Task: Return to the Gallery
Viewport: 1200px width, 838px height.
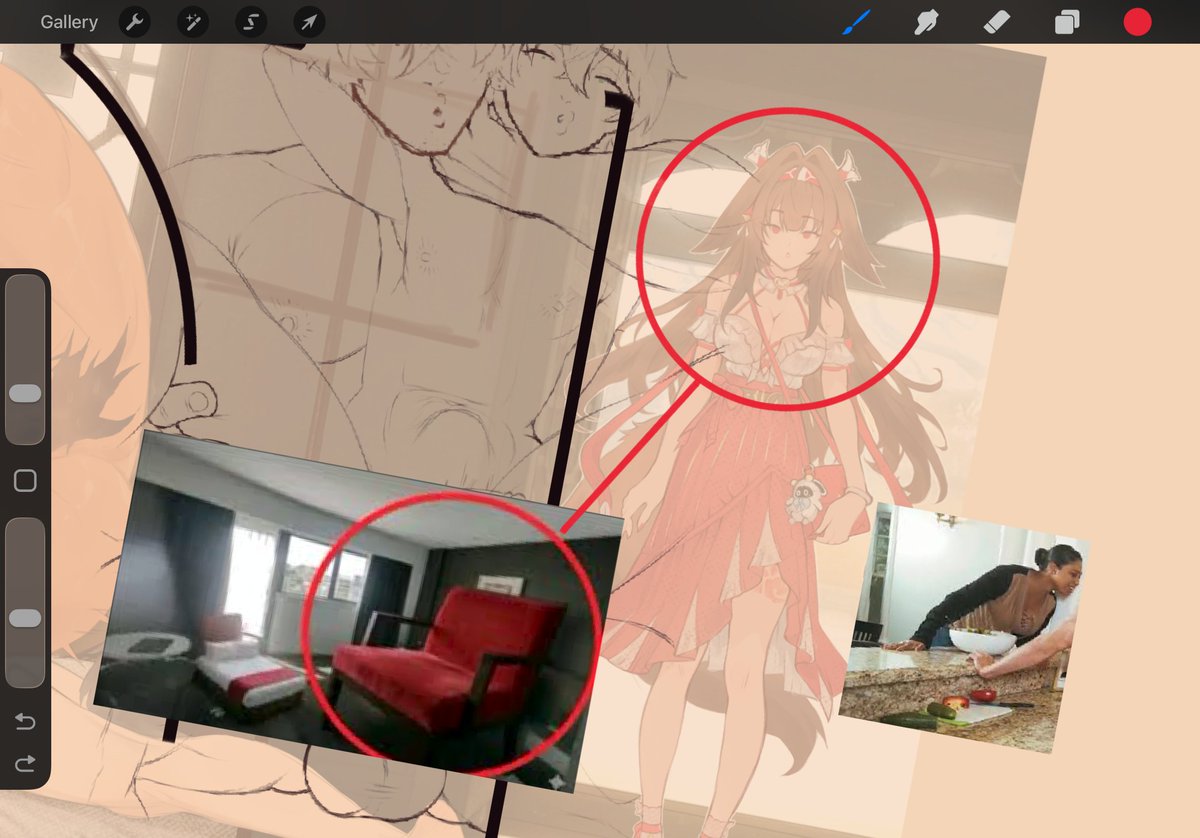Action: point(69,22)
